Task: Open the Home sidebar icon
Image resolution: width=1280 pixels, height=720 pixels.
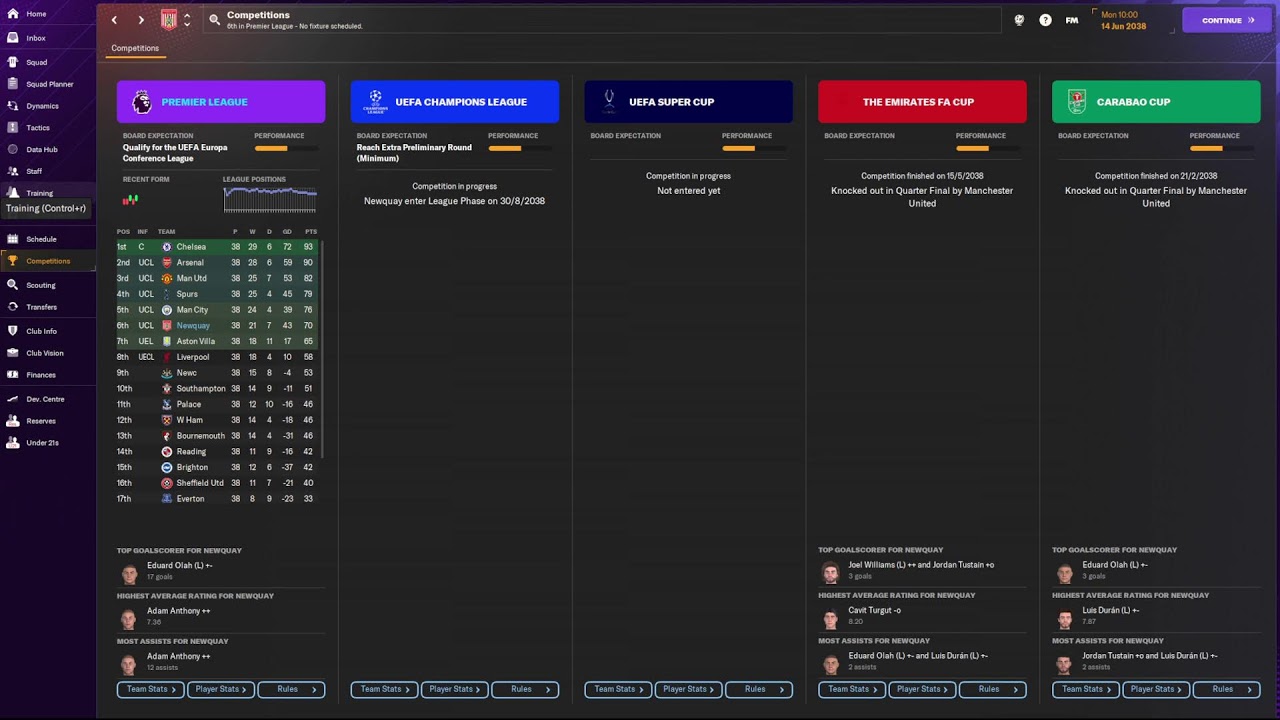Action: (13, 14)
